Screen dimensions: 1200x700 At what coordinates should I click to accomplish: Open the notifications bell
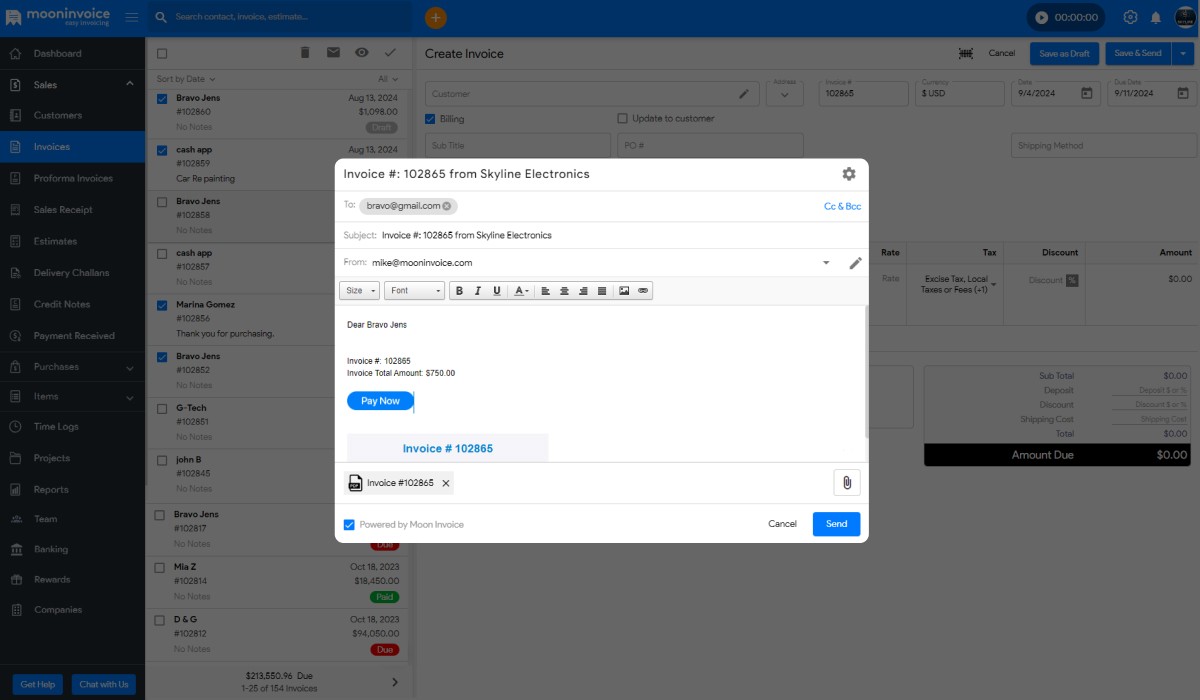click(x=1155, y=17)
